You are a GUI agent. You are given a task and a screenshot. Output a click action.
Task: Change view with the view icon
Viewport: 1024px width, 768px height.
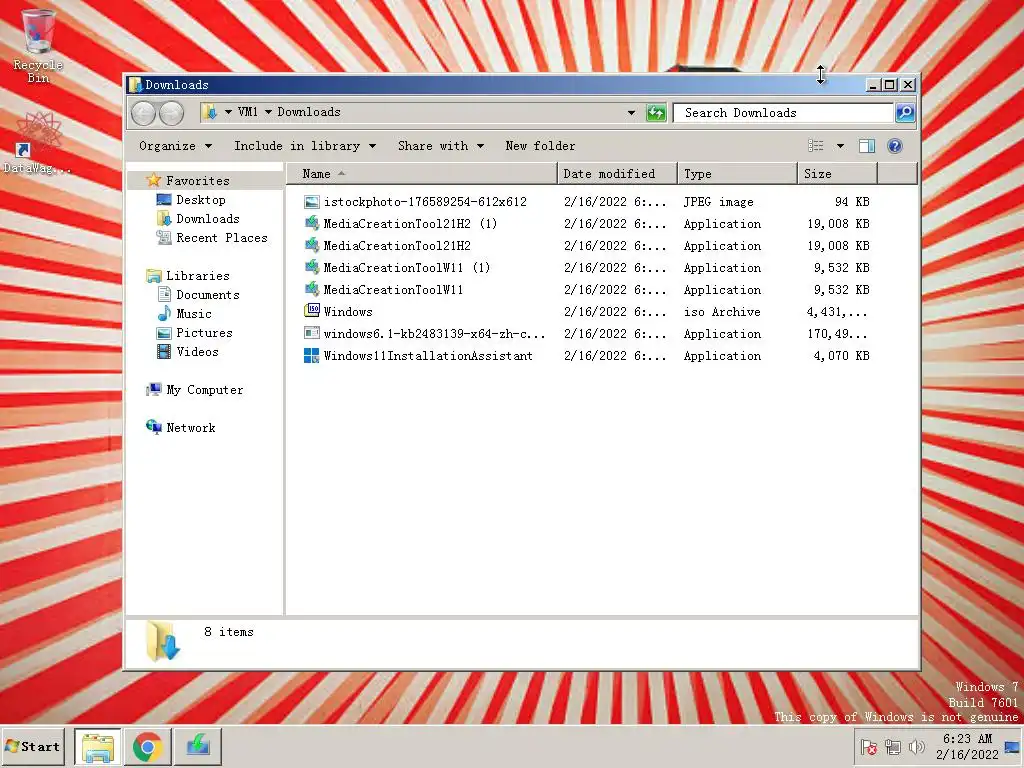click(816, 146)
